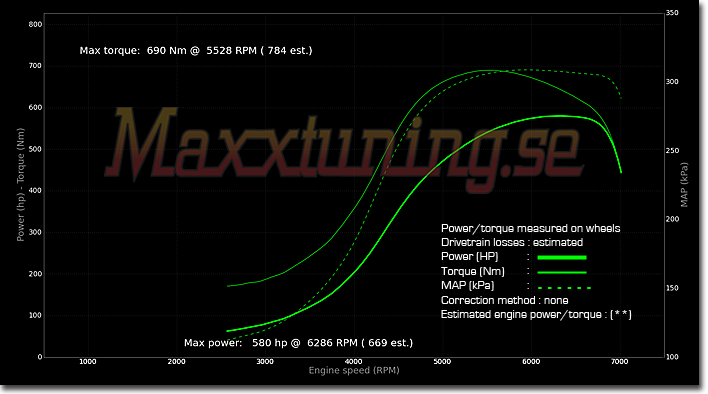Click the 250 label on MAP axis
708x394 pixels.
click(672, 150)
